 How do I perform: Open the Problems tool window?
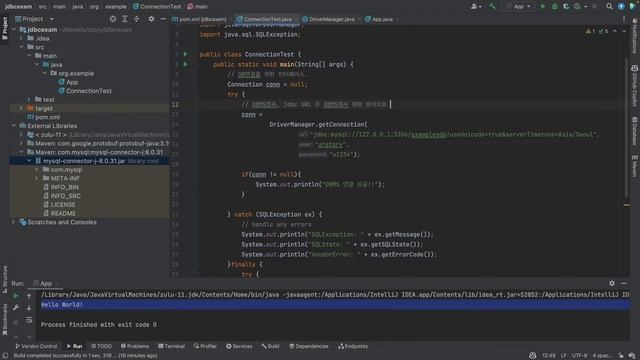click(135, 346)
